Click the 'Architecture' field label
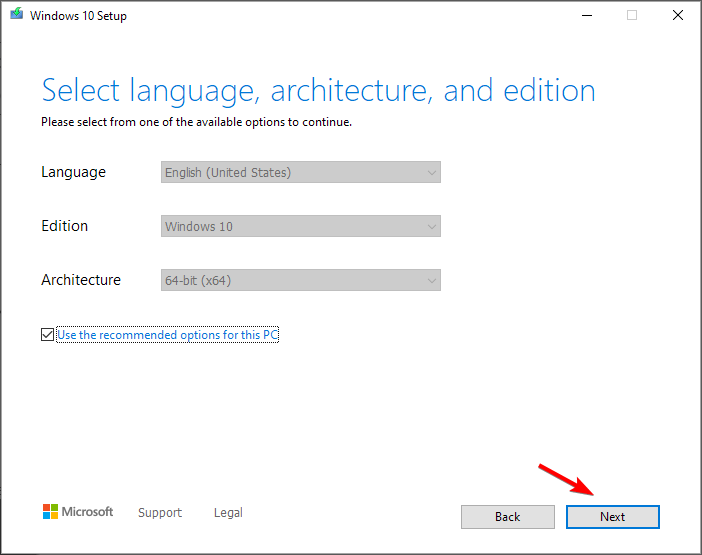Image resolution: width=702 pixels, height=555 pixels. click(x=81, y=280)
